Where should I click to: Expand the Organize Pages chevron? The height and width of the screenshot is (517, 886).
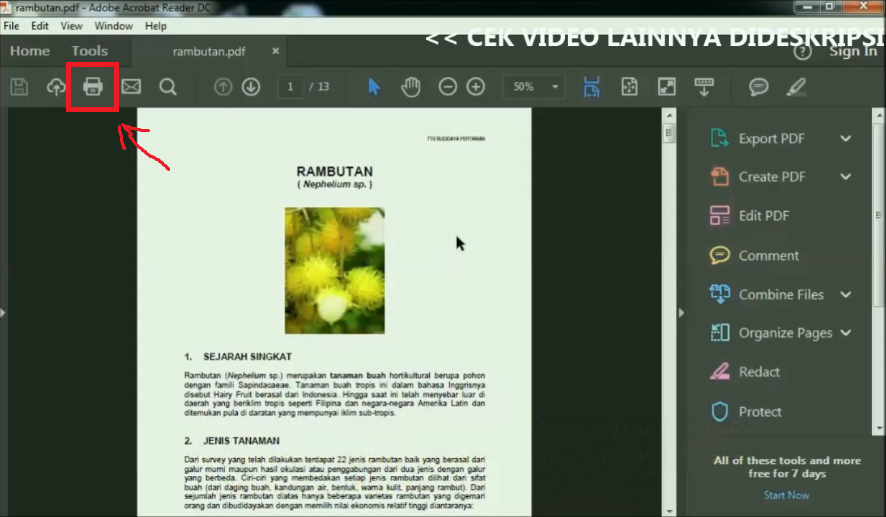[x=845, y=333]
